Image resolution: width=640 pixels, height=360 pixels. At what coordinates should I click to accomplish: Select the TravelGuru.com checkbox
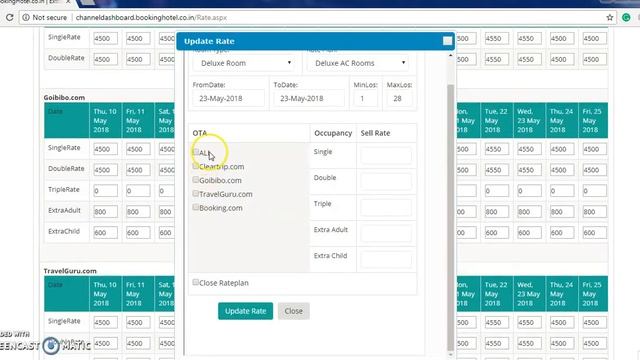tap(196, 193)
